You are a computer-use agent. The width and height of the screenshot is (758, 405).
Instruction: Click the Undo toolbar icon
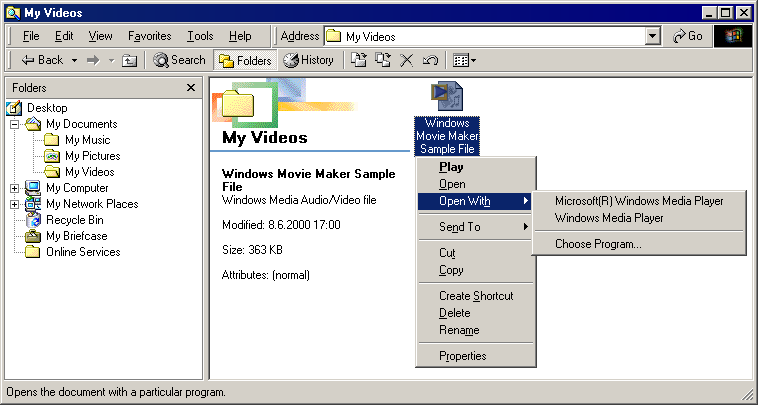430,60
